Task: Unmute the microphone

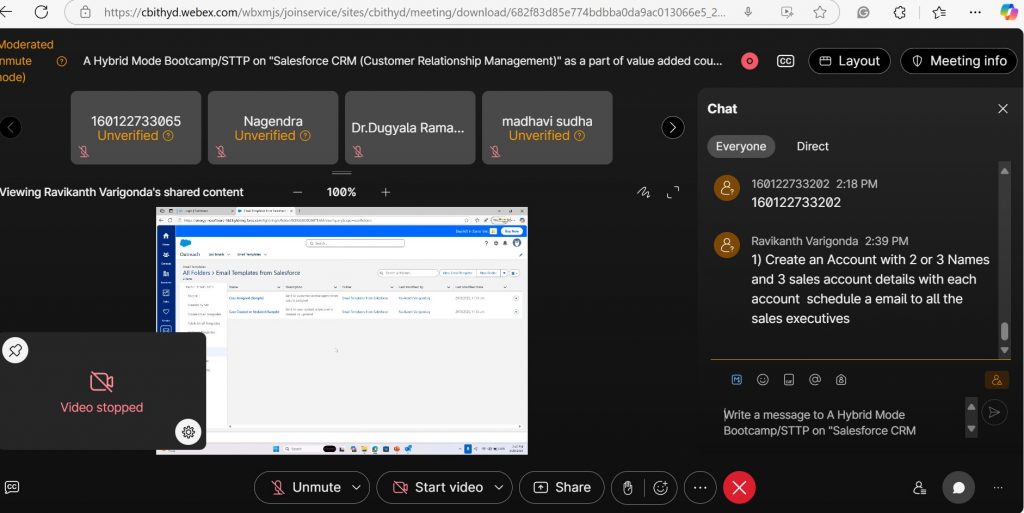Action: point(305,488)
